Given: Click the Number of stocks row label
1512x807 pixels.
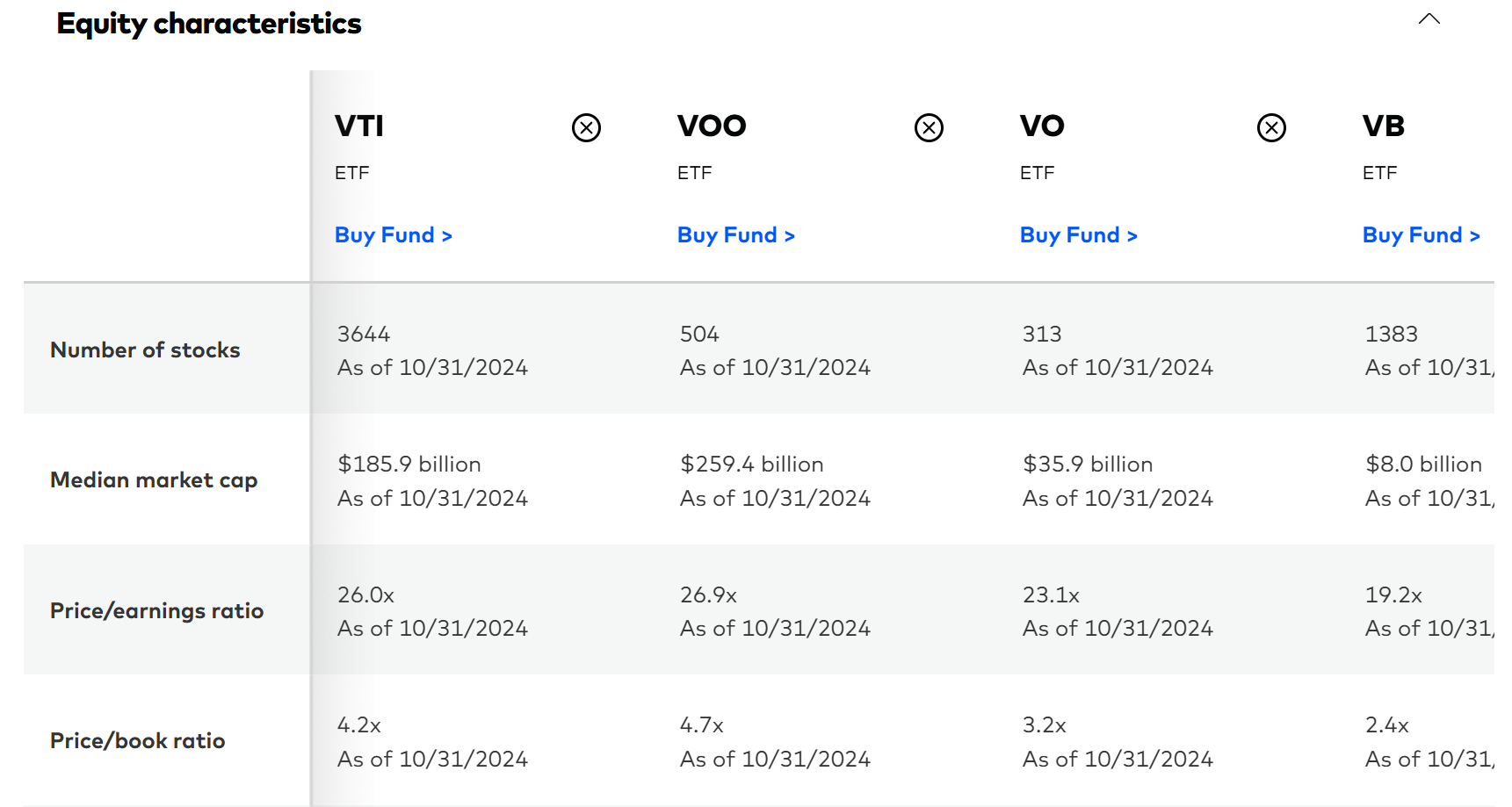Looking at the screenshot, I should pos(145,349).
